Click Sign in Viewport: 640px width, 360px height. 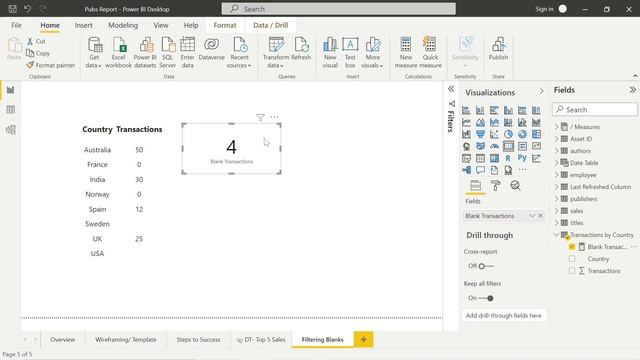tap(544, 9)
